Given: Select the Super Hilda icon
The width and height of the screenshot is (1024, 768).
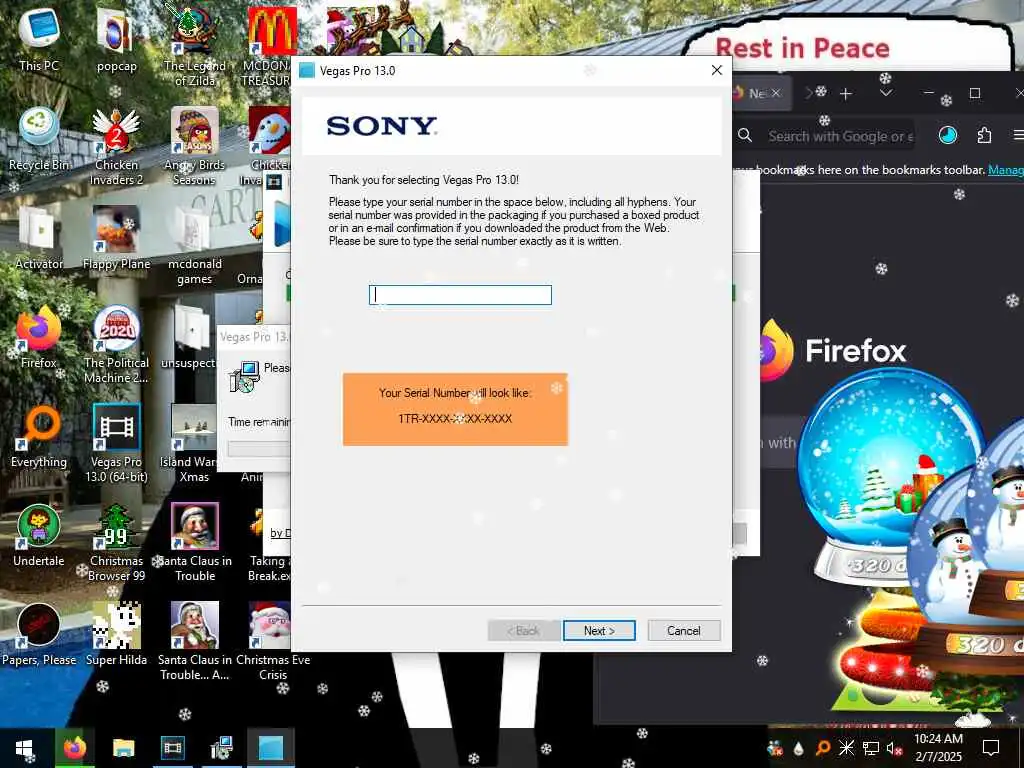Looking at the screenshot, I should [x=116, y=635].
